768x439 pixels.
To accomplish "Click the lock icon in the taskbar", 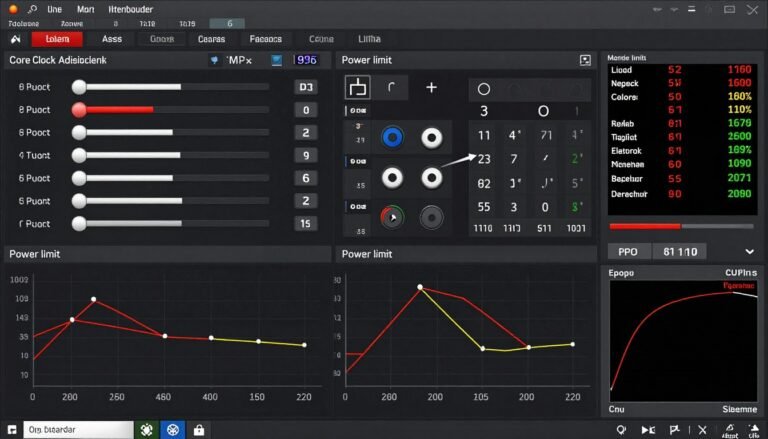I will (198, 430).
